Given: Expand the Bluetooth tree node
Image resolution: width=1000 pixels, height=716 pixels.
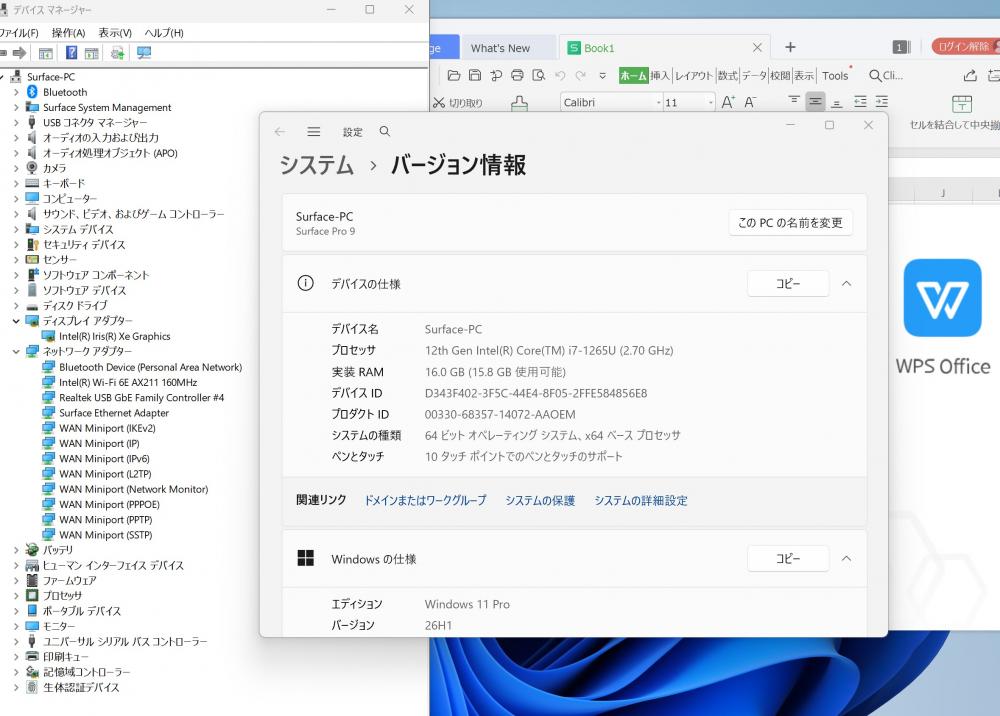Looking at the screenshot, I should coord(16,92).
